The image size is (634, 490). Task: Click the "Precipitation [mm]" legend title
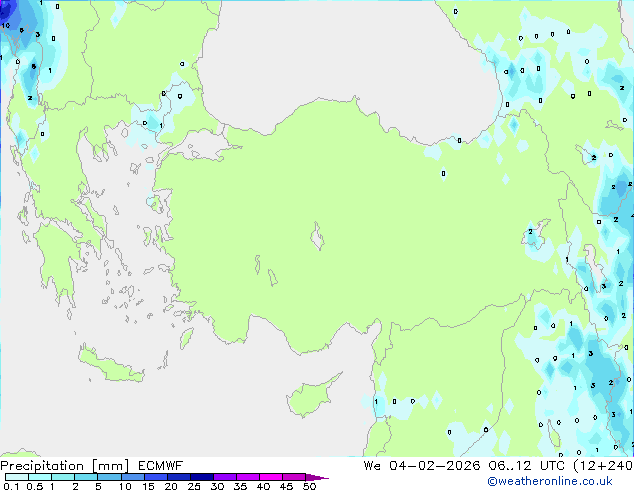(x=58, y=465)
